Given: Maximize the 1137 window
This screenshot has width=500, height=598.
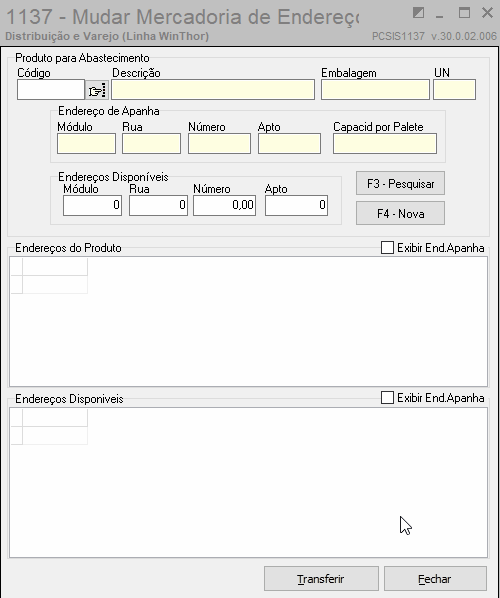Looking at the screenshot, I should click(x=464, y=13).
